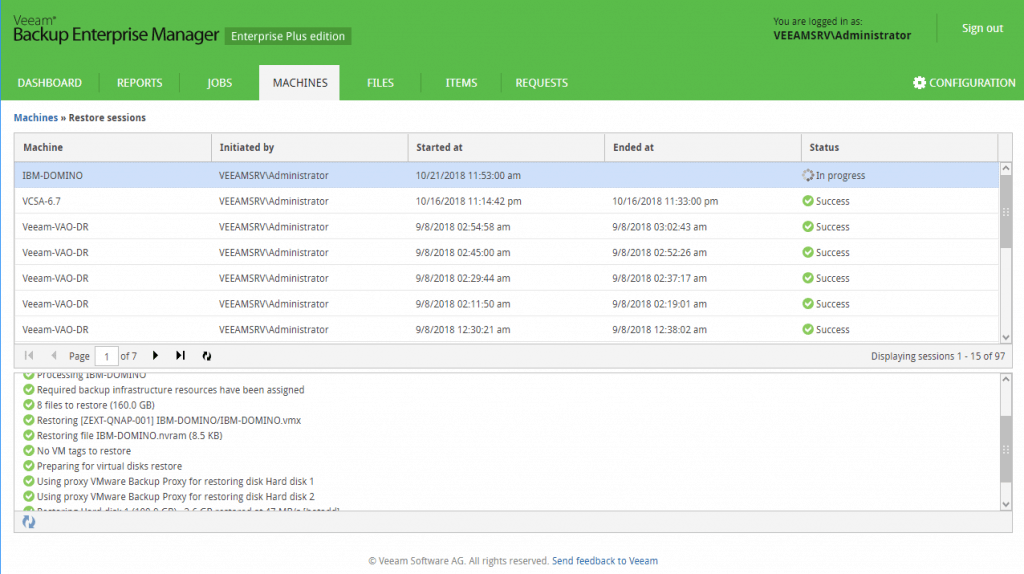Screen dimensions: 1024x574
Task: Click check icon for Restoring IBM-DOMINO.vmx entry
Action: click(x=29, y=420)
